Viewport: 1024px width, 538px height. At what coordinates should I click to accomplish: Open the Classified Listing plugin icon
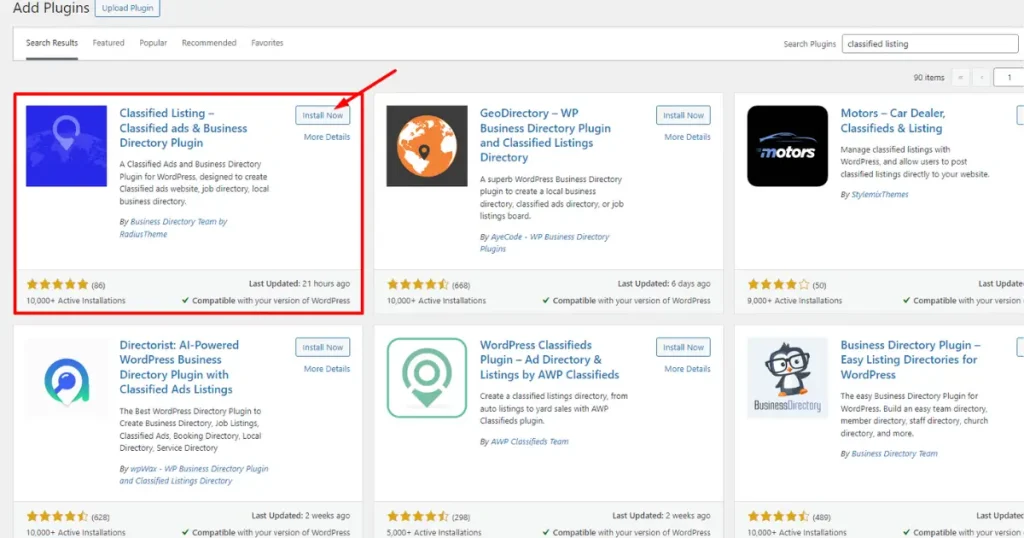pos(66,146)
